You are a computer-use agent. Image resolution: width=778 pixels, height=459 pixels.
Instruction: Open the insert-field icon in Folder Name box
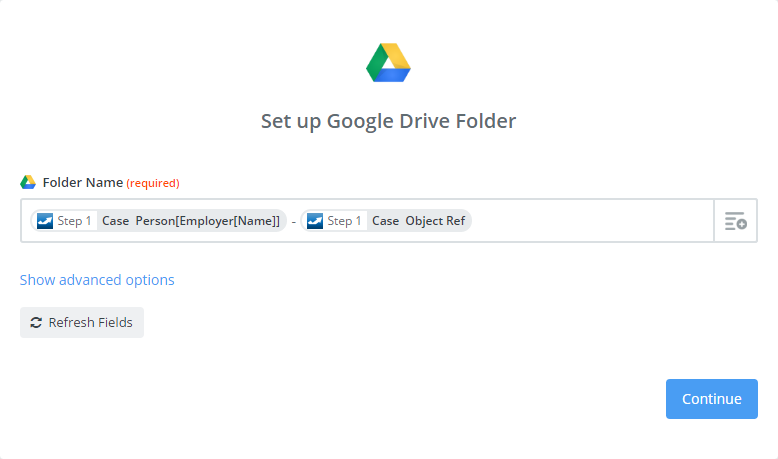[x=735, y=221]
